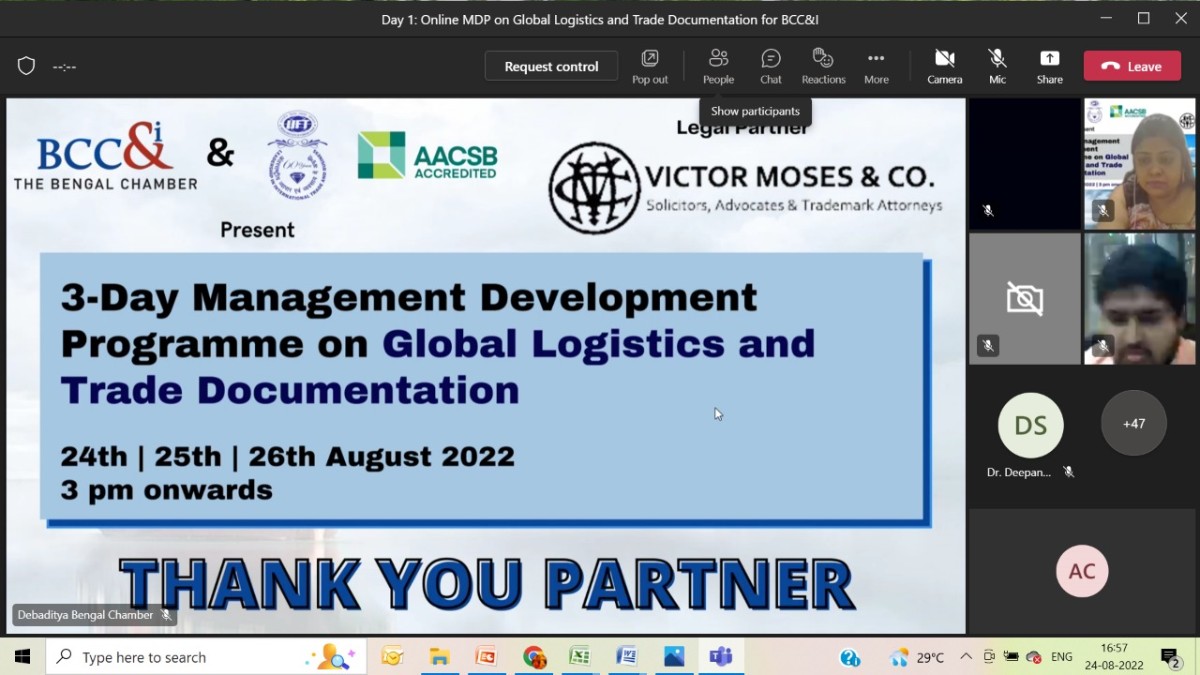Open Google Chrome from the taskbar

click(534, 657)
